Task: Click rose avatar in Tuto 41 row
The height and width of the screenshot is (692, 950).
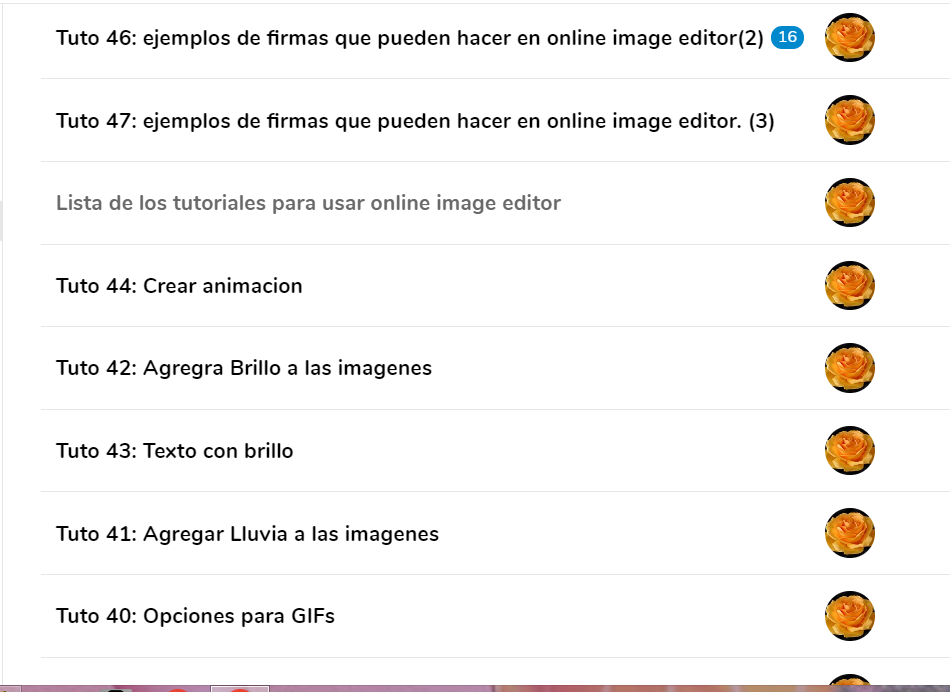Action: tap(849, 533)
